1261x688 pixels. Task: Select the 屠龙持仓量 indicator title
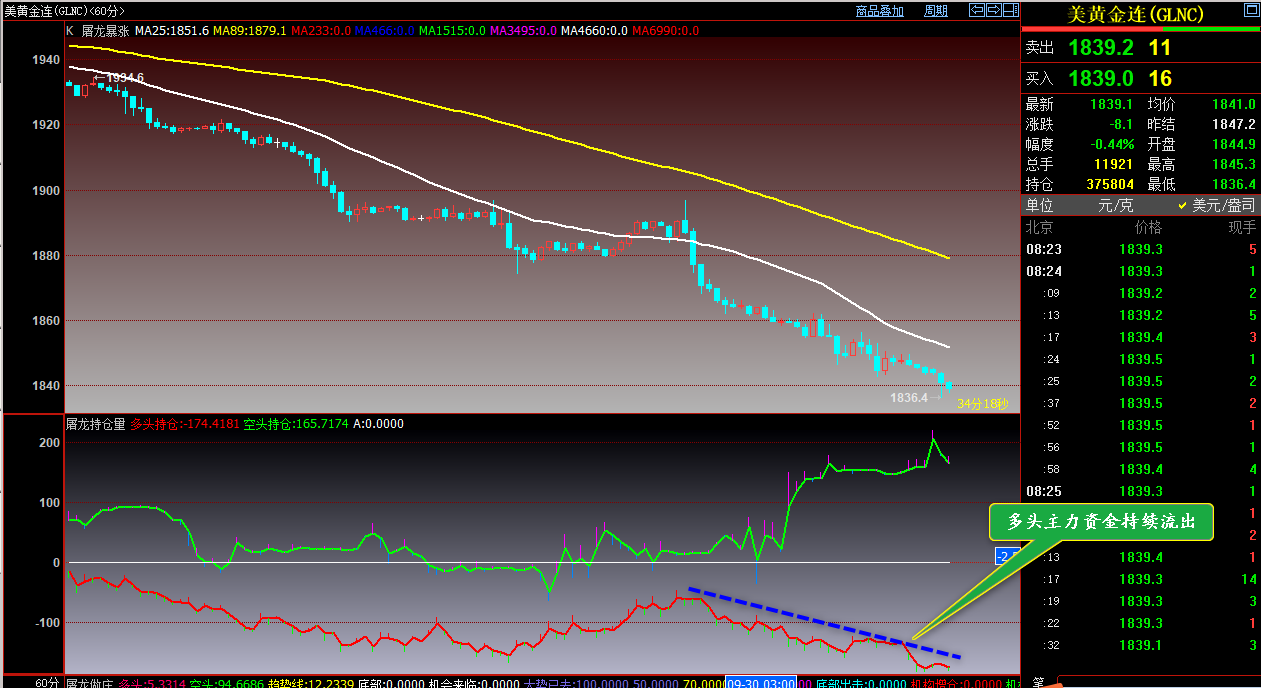96,424
